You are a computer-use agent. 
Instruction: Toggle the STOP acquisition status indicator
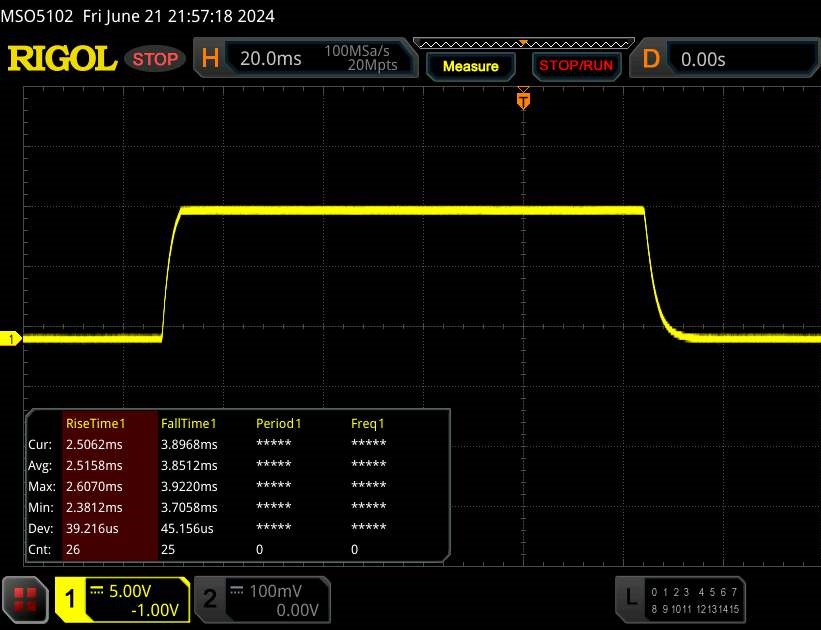pos(155,59)
